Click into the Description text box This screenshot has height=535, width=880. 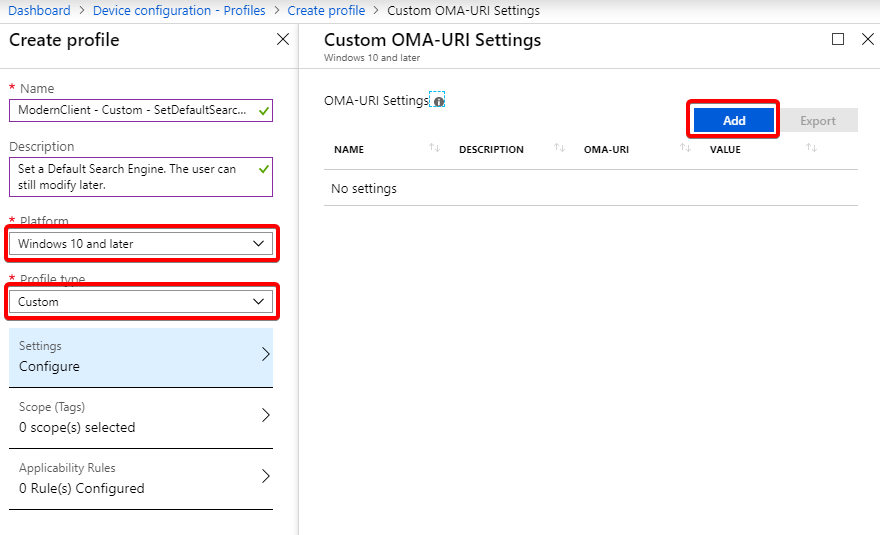(x=132, y=177)
